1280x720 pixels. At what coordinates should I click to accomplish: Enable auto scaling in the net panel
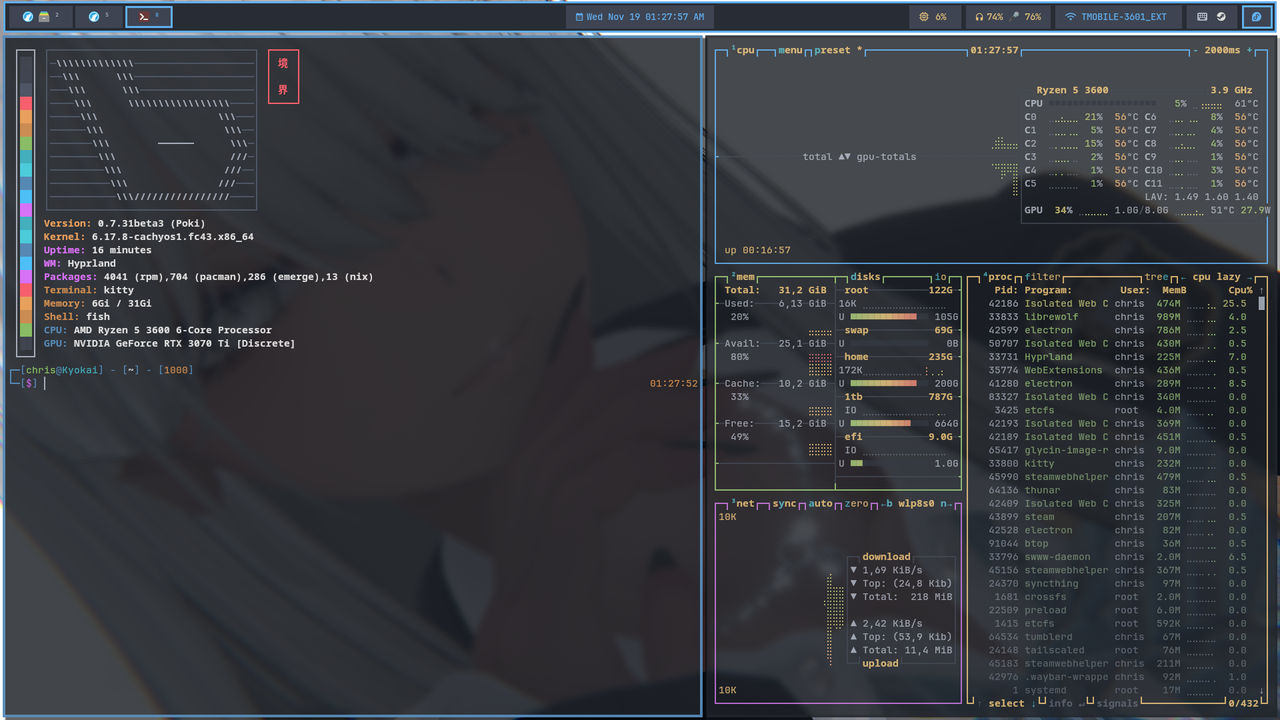pyautogui.click(x=820, y=504)
